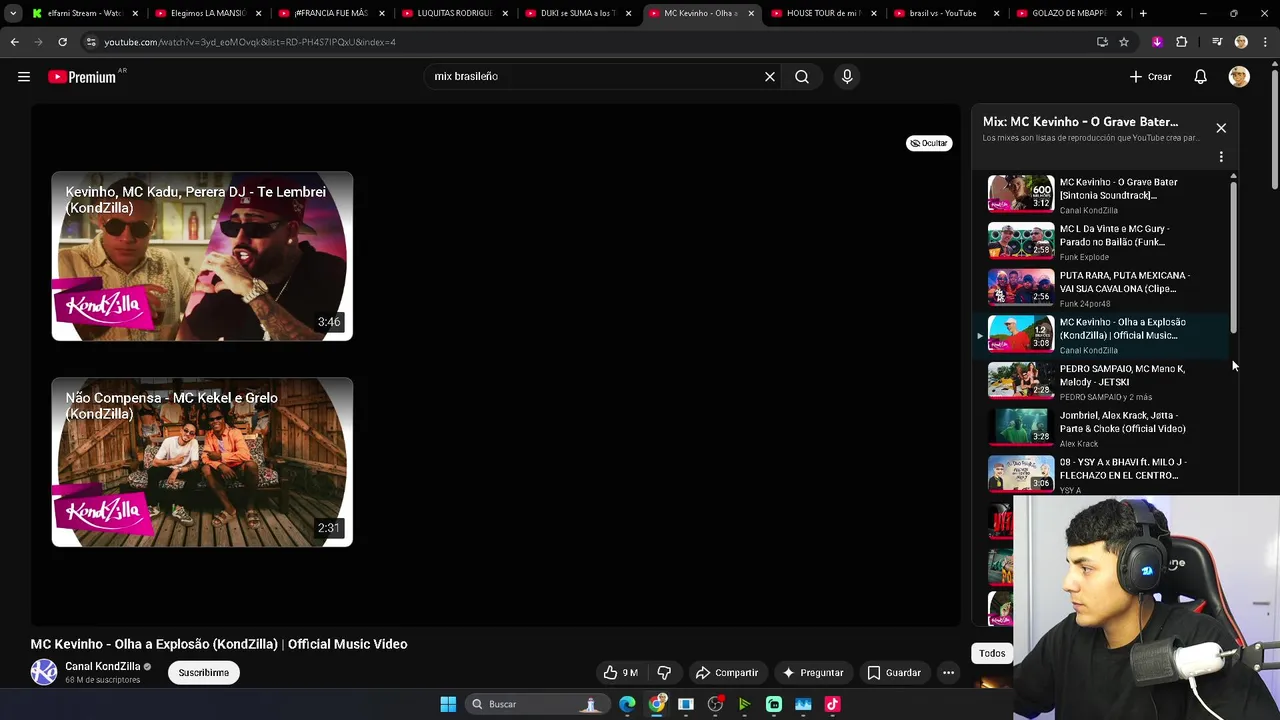Open the Mix playlist three-dot options
The width and height of the screenshot is (1280, 720).
(1221, 157)
